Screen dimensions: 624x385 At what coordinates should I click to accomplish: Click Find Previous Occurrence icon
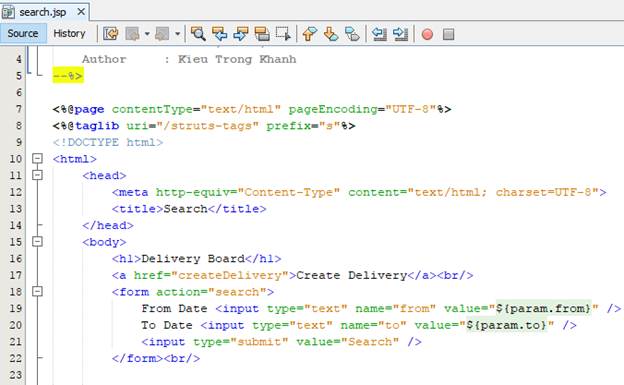click(219, 34)
